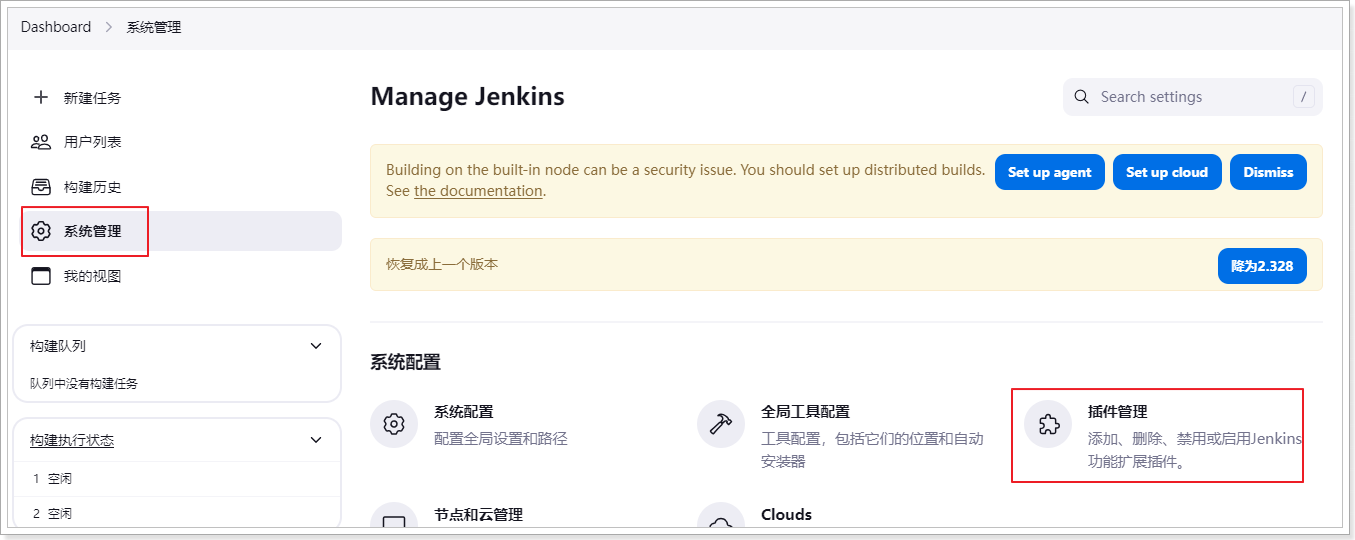1355x540 pixels.
Task: Click 队列中没有构建任务 text
Action: click(84, 383)
